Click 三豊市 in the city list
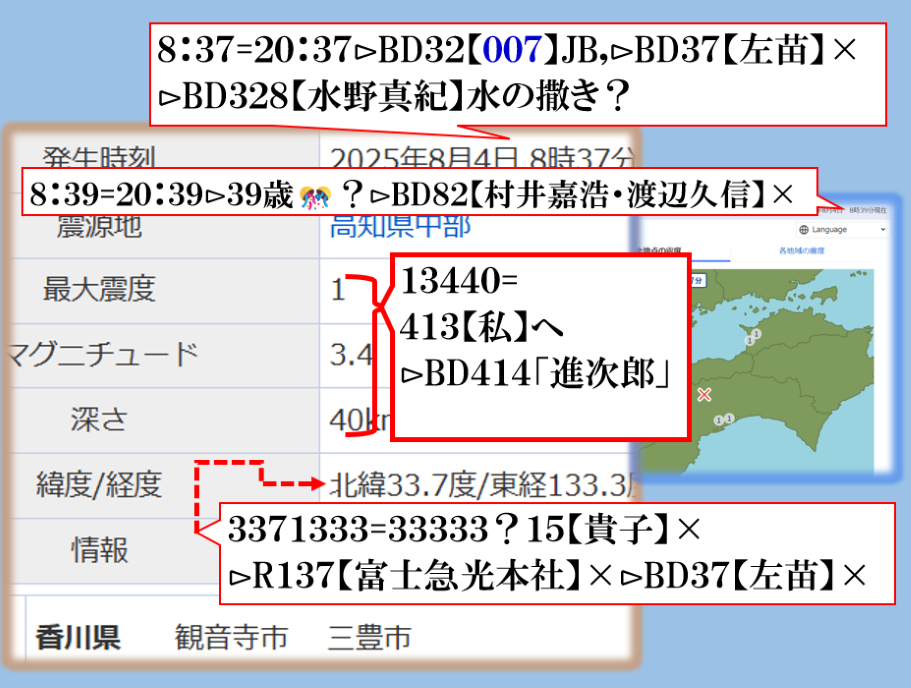Screen dimensions: 911x688 point(369,637)
